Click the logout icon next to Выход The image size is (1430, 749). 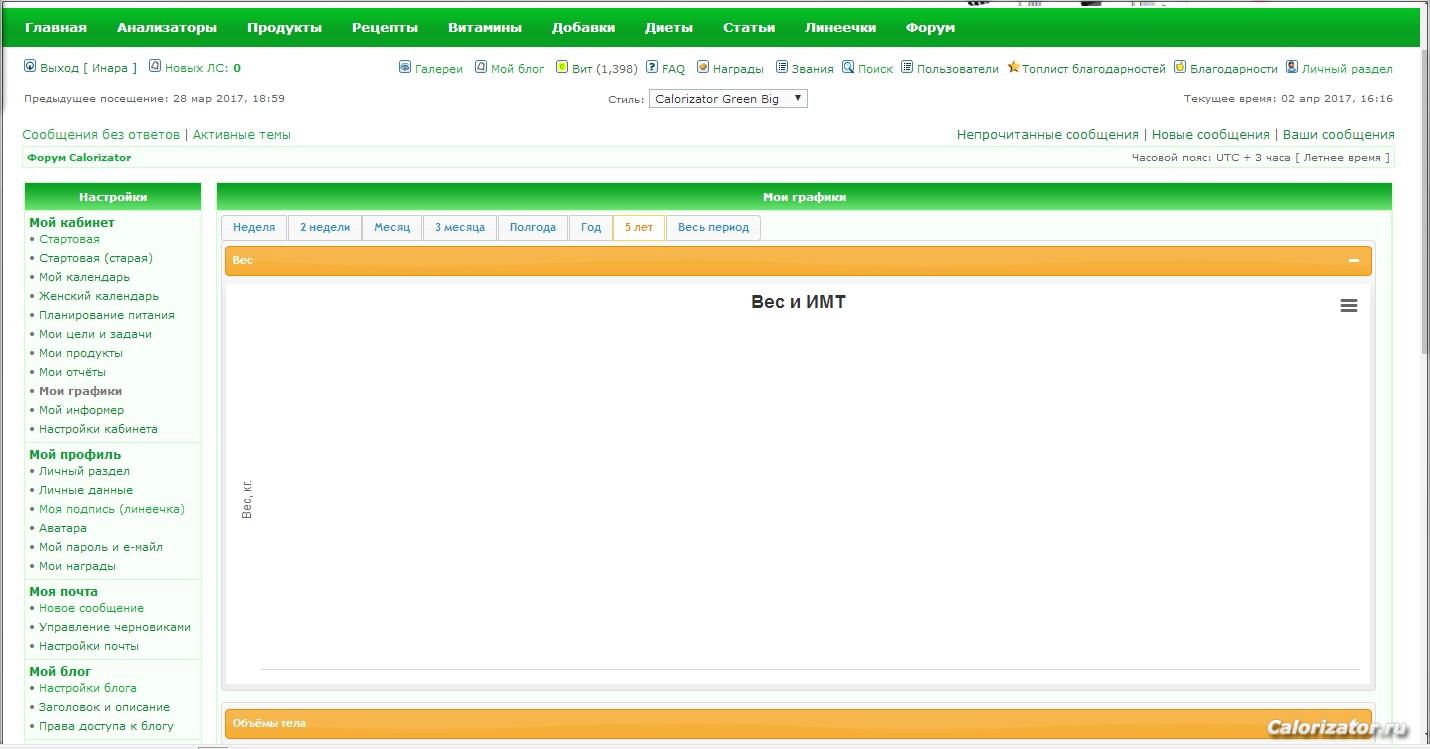pos(30,67)
